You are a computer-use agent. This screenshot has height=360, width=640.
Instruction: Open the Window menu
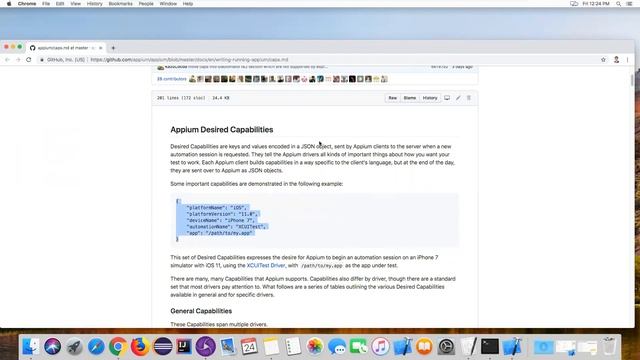point(168,4)
